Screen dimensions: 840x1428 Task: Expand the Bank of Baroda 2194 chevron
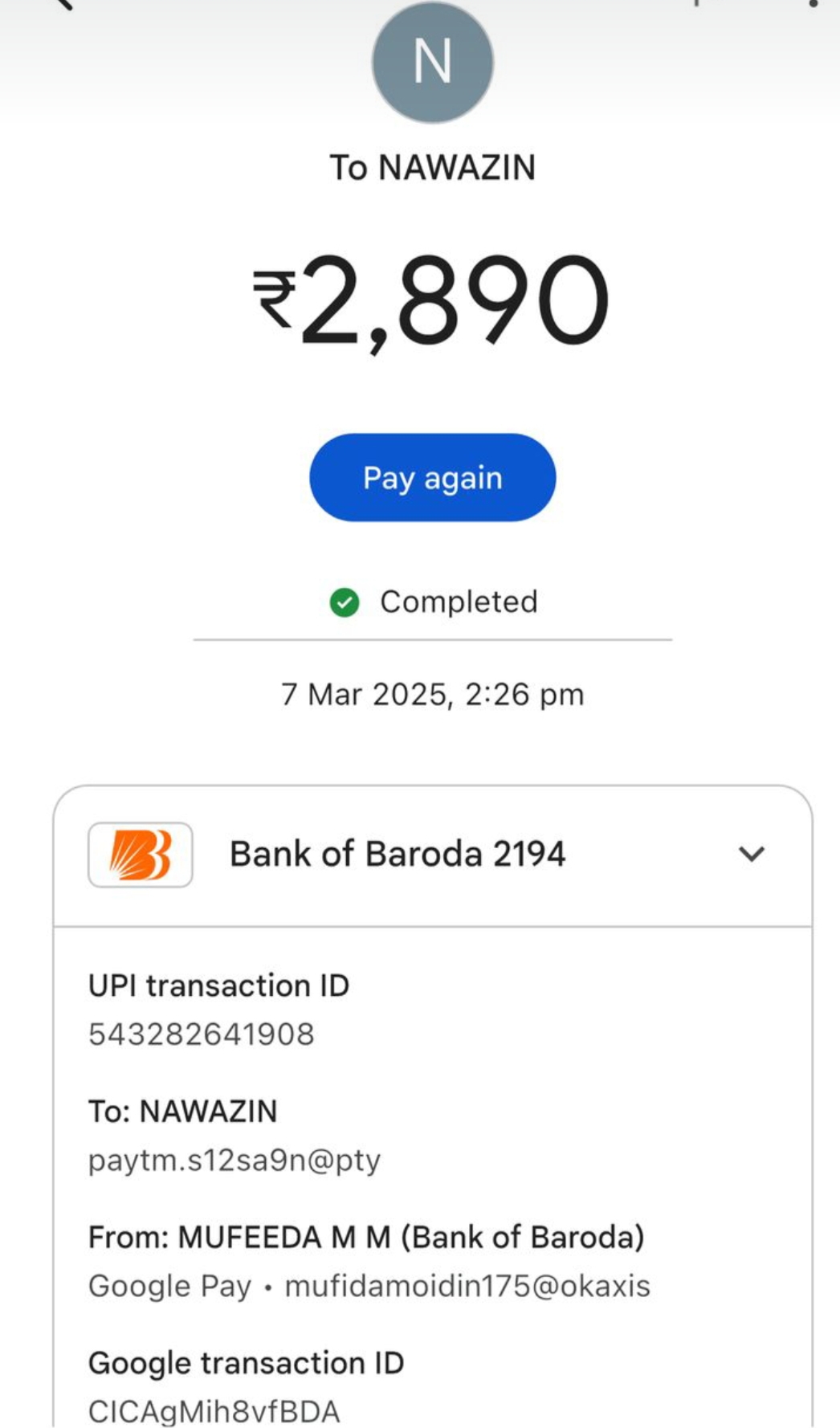(x=751, y=854)
